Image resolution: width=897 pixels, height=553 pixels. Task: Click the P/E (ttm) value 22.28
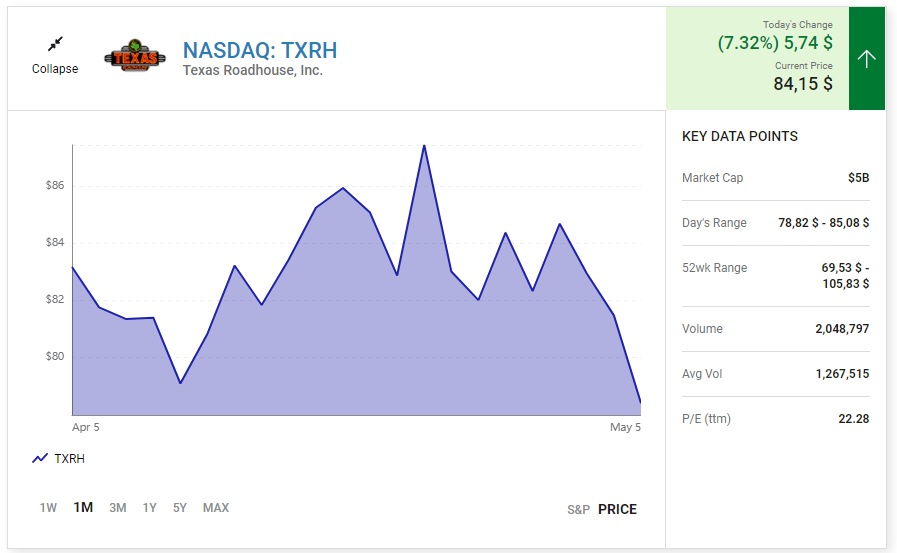pos(854,419)
